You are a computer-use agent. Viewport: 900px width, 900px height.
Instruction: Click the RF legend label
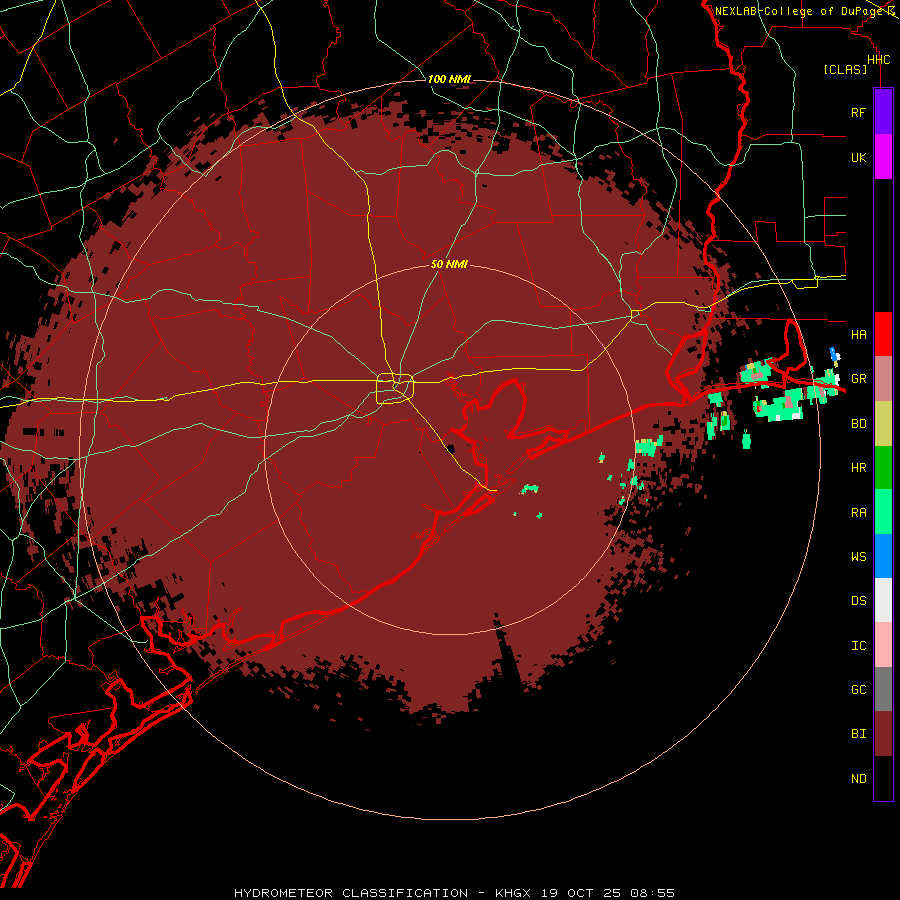(858, 113)
